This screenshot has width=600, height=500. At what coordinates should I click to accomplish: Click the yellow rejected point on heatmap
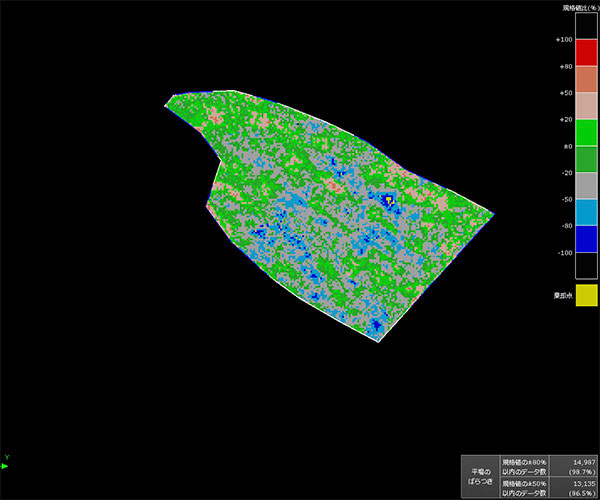click(390, 199)
